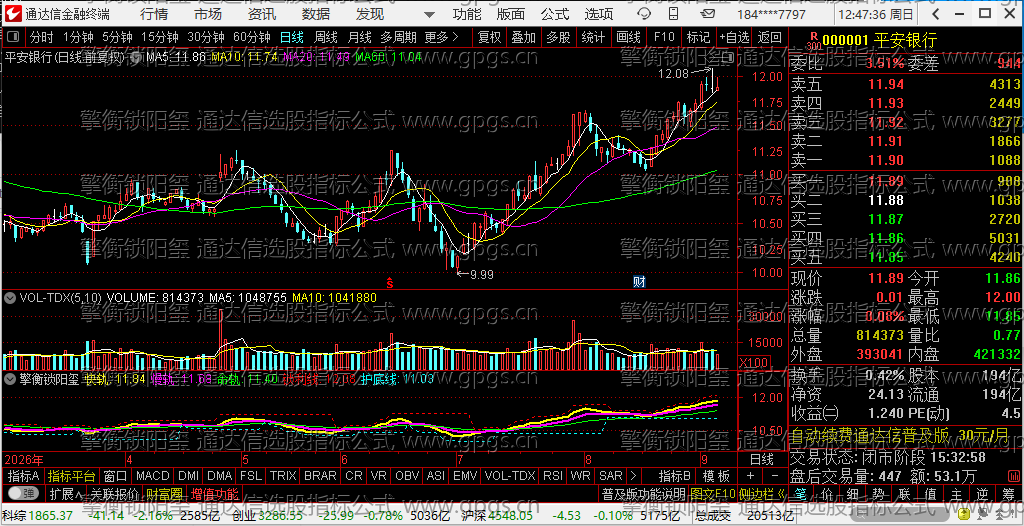The height and width of the screenshot is (526, 1024).
Task: Show more indicators via arrow after SAR
Action: [x=632, y=475]
